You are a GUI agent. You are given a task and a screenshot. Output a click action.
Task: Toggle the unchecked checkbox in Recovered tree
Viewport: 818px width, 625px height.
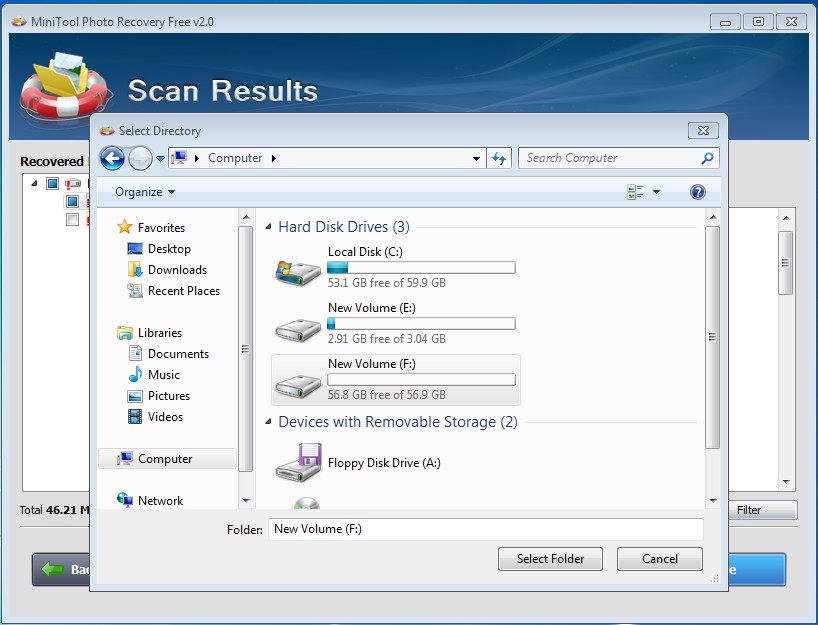click(73, 220)
